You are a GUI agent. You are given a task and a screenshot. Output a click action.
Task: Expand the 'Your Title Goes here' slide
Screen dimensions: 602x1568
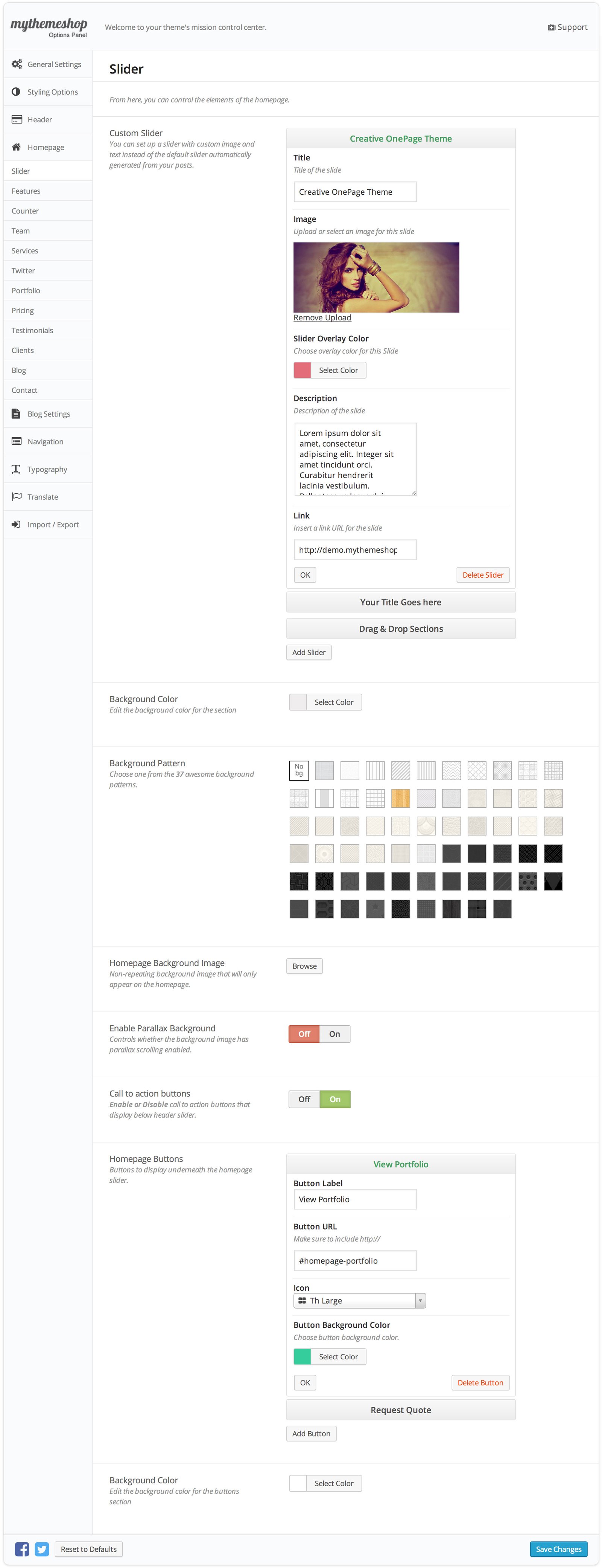point(401,602)
